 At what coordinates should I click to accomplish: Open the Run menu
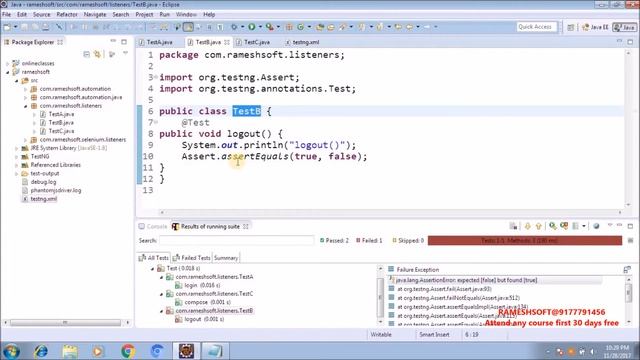point(164,14)
